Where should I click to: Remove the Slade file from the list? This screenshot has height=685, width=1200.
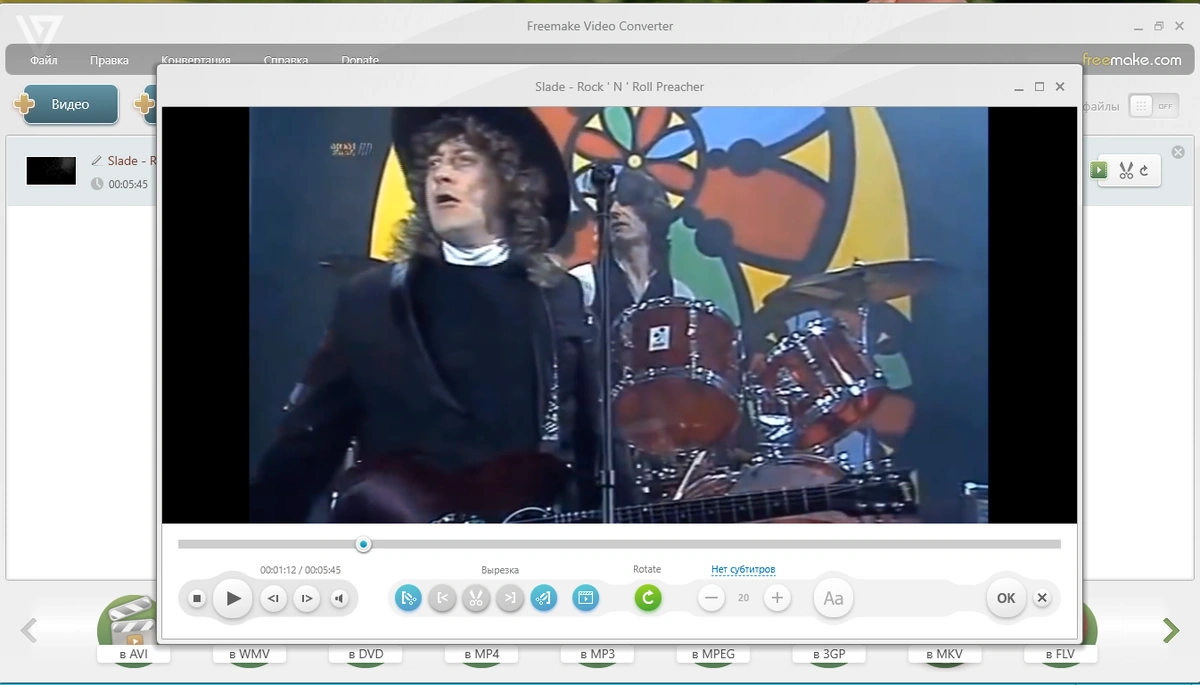tap(1178, 152)
